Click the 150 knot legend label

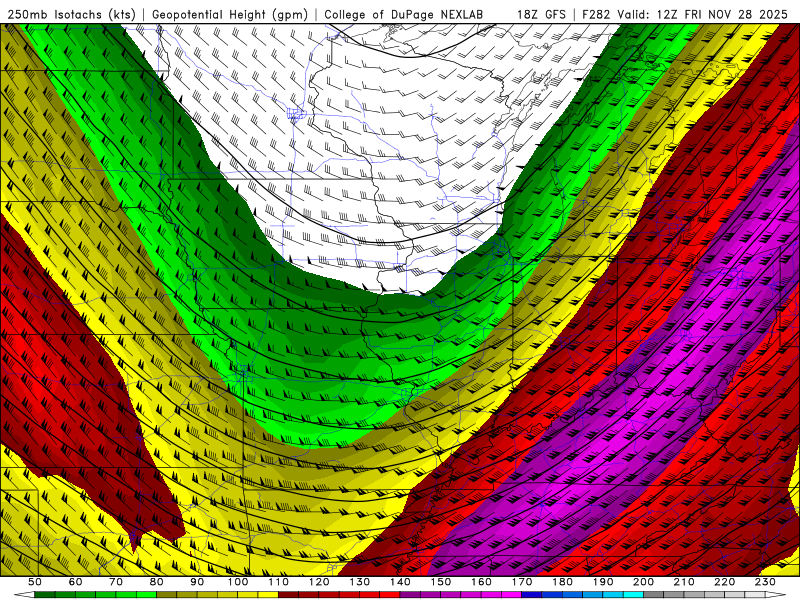(440, 582)
